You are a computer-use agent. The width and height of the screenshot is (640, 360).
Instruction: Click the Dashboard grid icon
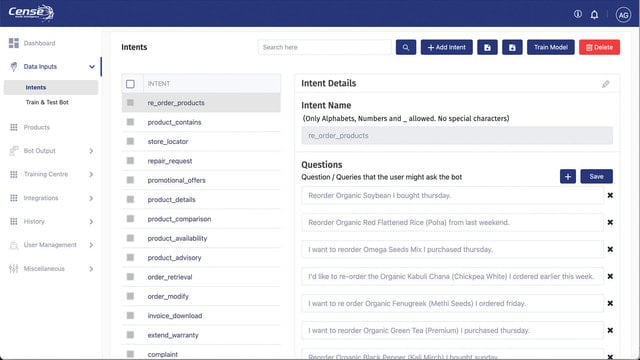(x=13, y=43)
